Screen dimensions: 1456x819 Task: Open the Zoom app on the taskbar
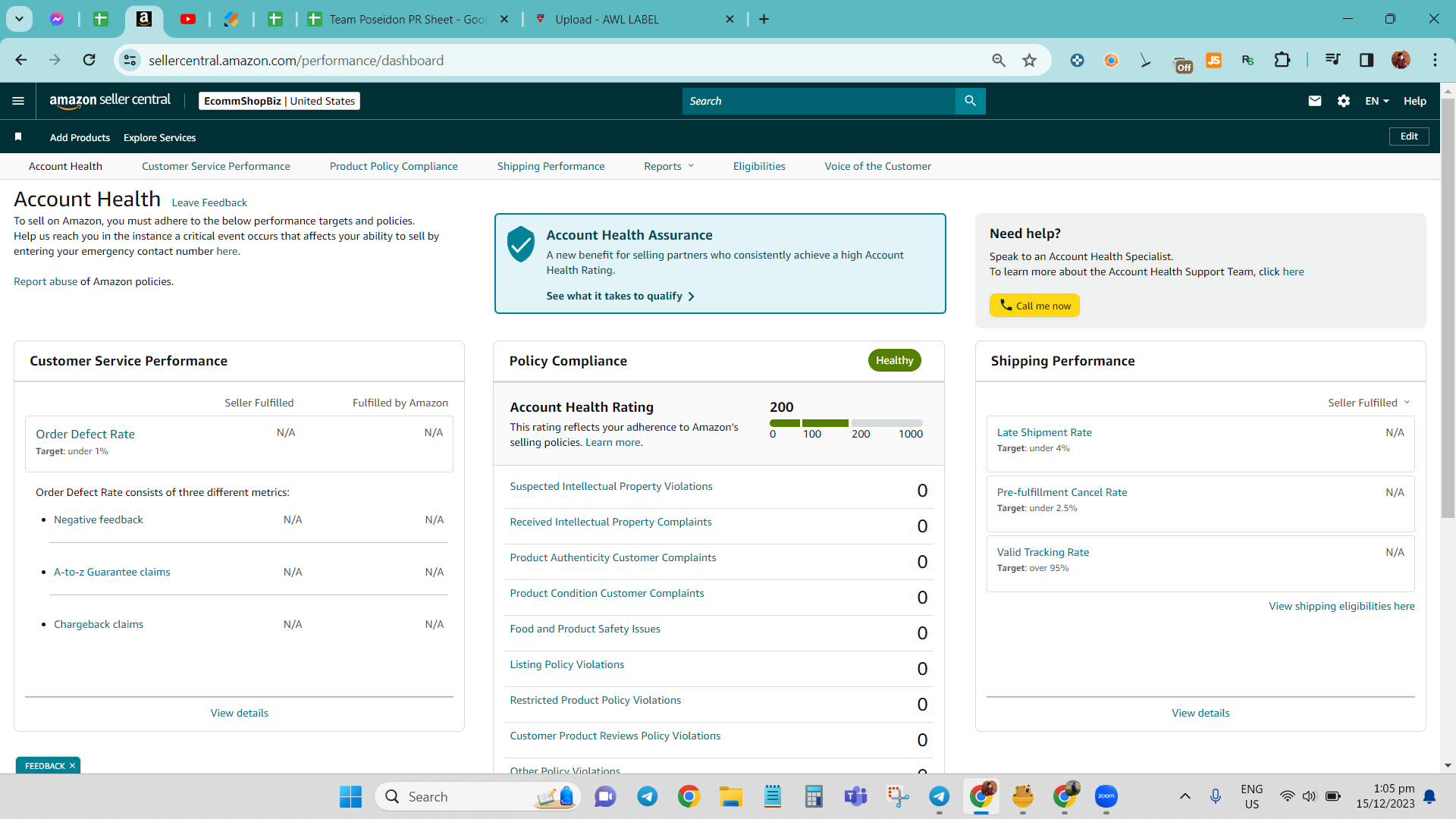click(1106, 796)
